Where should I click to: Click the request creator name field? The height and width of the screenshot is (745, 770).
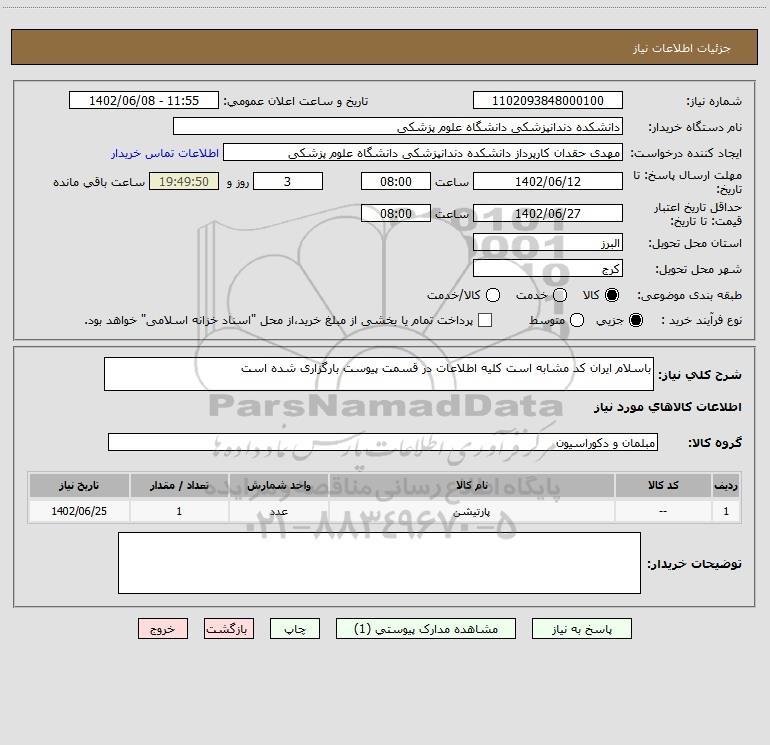coord(423,153)
